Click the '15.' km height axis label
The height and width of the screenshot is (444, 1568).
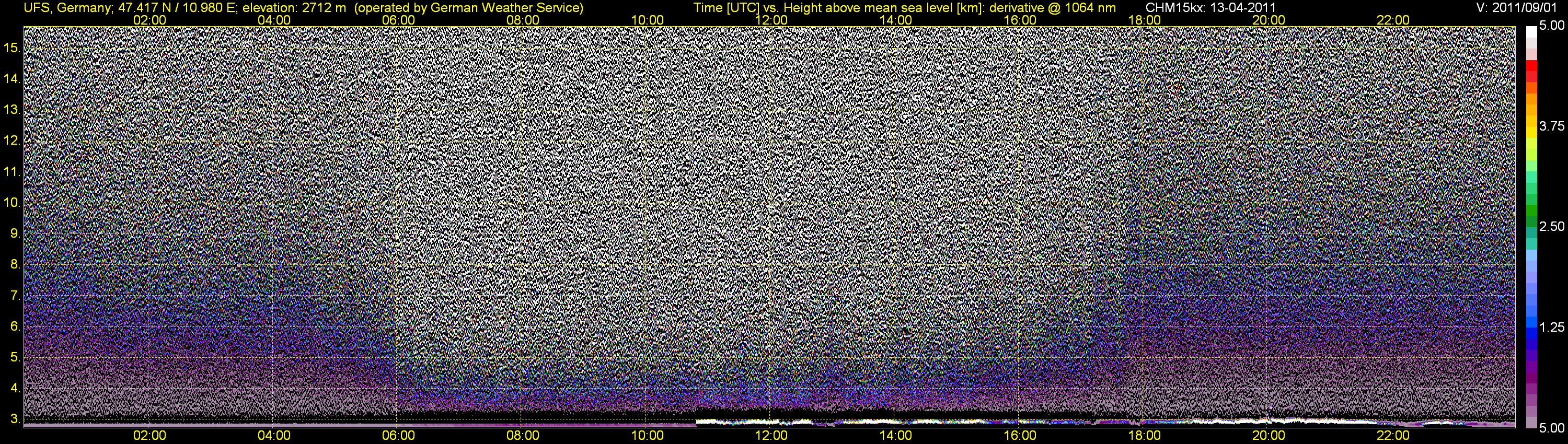pyautogui.click(x=12, y=48)
